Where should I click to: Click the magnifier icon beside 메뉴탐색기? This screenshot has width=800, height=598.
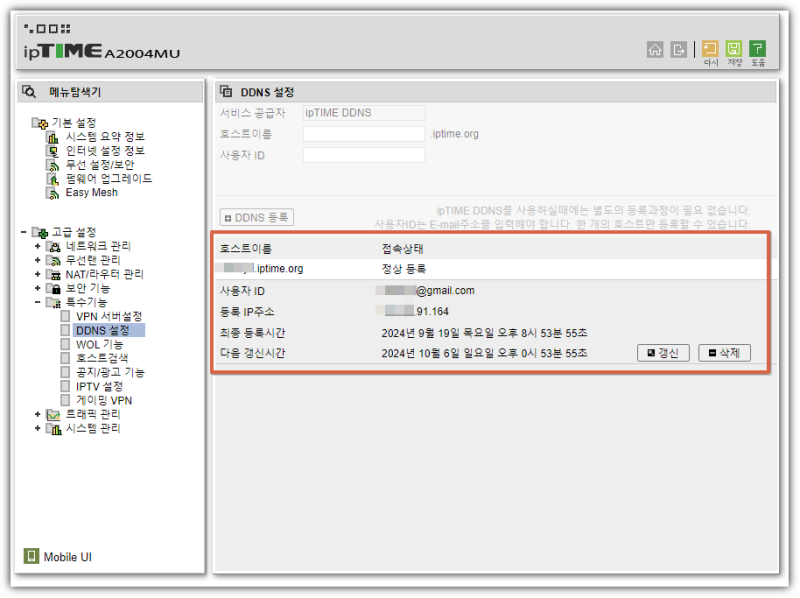click(27, 91)
